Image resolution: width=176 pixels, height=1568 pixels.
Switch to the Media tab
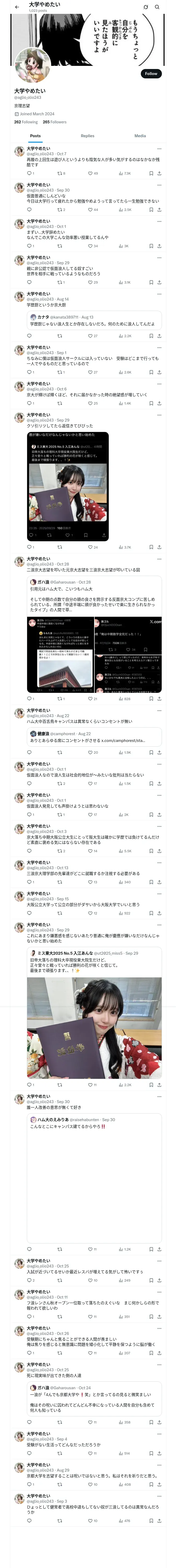pos(140,136)
